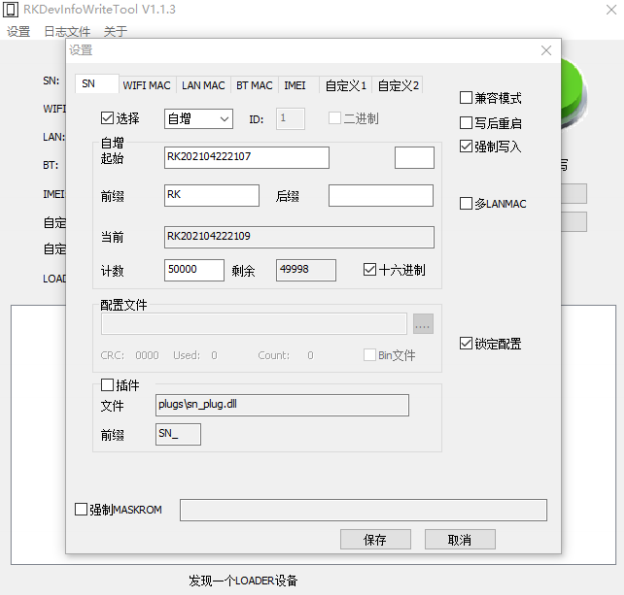This screenshot has width=624, height=595.
Task: Click the RKDevInfoWriteTool app icon in title bar
Action: [10, 9]
